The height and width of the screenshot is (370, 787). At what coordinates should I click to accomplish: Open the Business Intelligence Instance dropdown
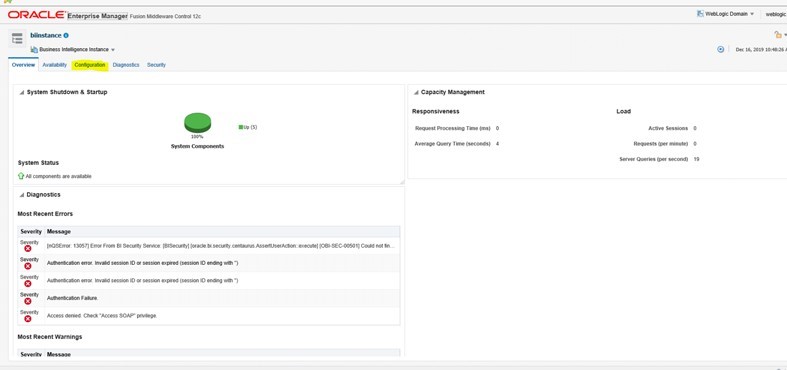click(x=73, y=50)
